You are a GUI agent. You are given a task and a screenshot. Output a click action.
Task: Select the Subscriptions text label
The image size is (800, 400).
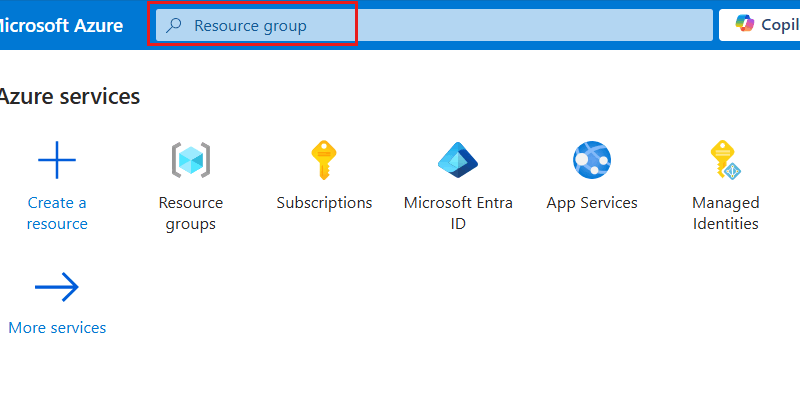pos(324,203)
